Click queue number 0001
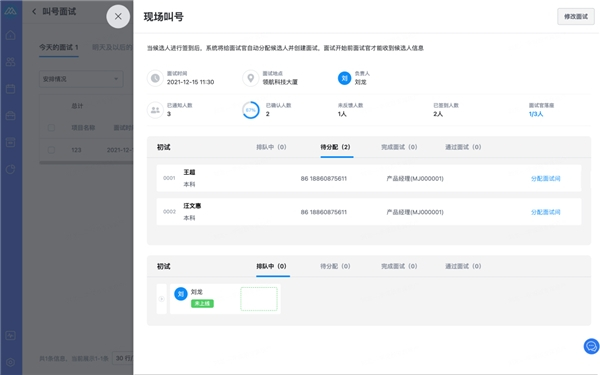This screenshot has width=600, height=375. (169, 178)
